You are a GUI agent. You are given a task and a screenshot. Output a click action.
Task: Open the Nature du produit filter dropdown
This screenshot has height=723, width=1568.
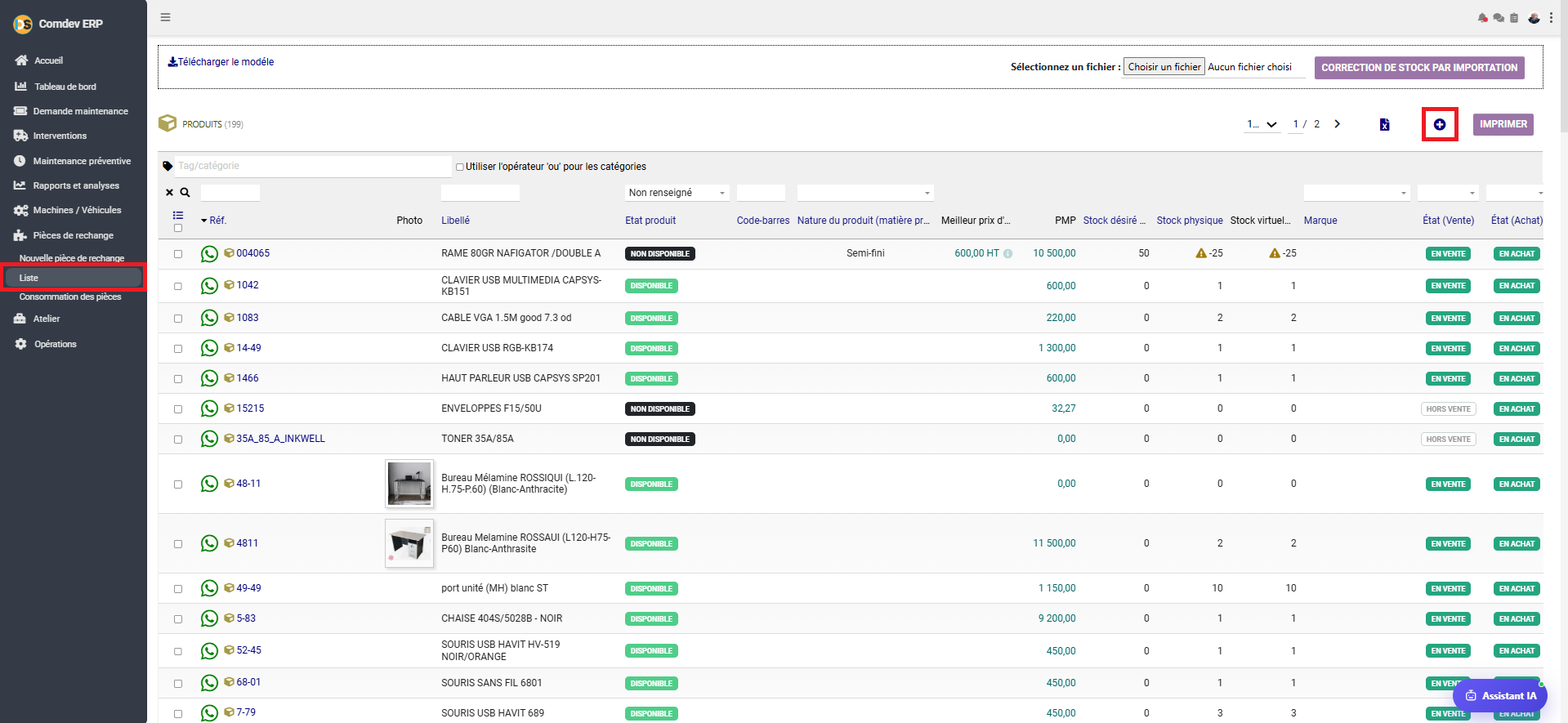tap(865, 193)
